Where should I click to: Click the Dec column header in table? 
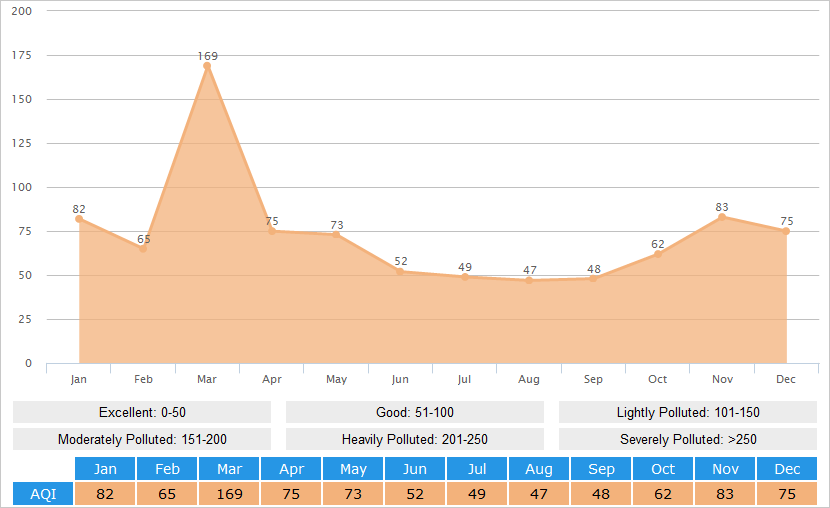pyautogui.click(x=787, y=469)
